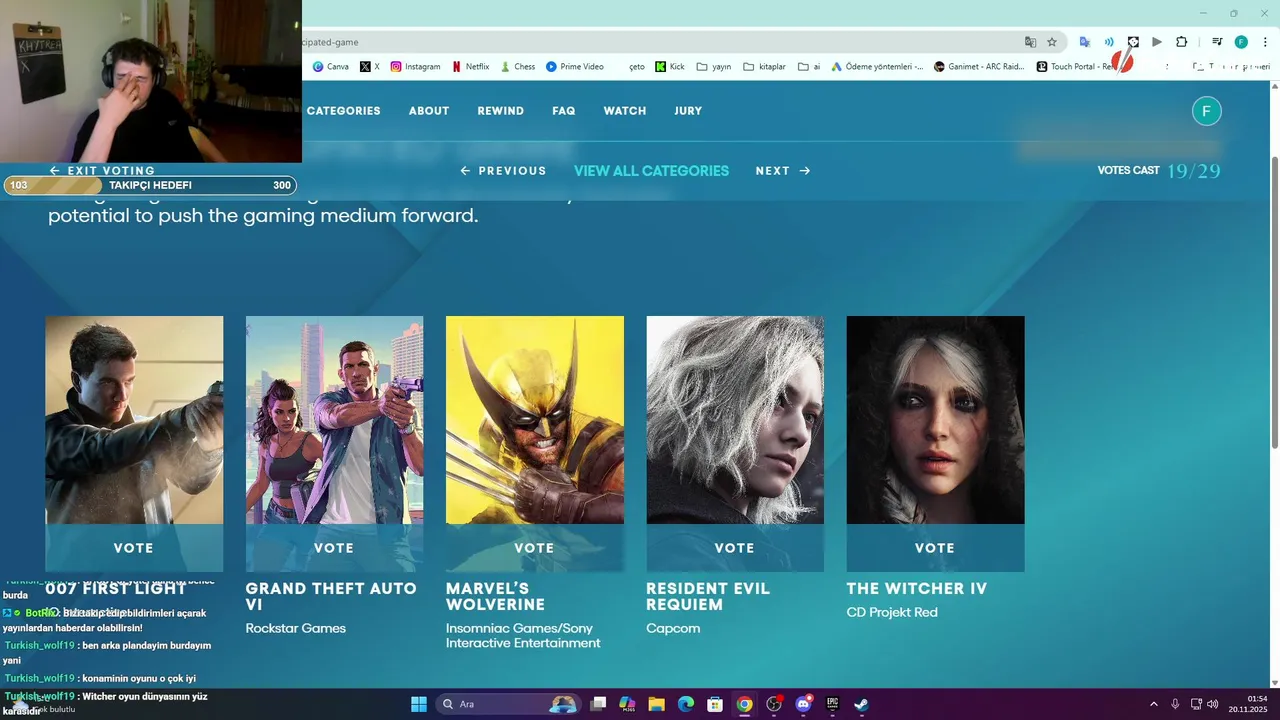Vote for 007 First Light
The image size is (1280, 720).
pos(134,548)
